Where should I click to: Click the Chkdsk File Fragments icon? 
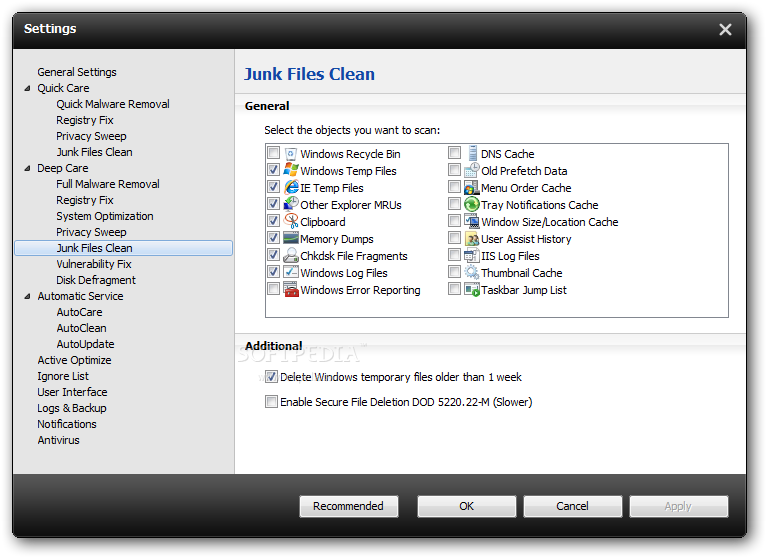[x=291, y=255]
